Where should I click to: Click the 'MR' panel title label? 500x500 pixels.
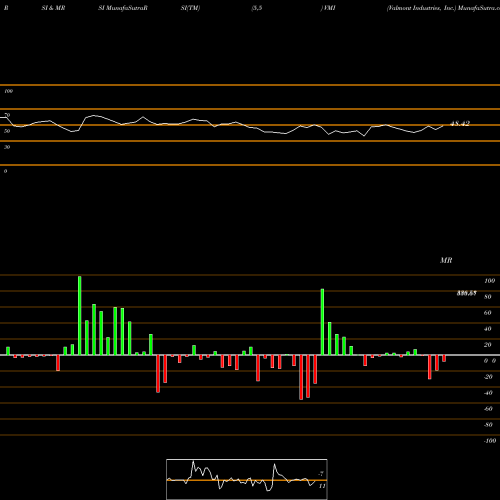pyautogui.click(x=446, y=260)
